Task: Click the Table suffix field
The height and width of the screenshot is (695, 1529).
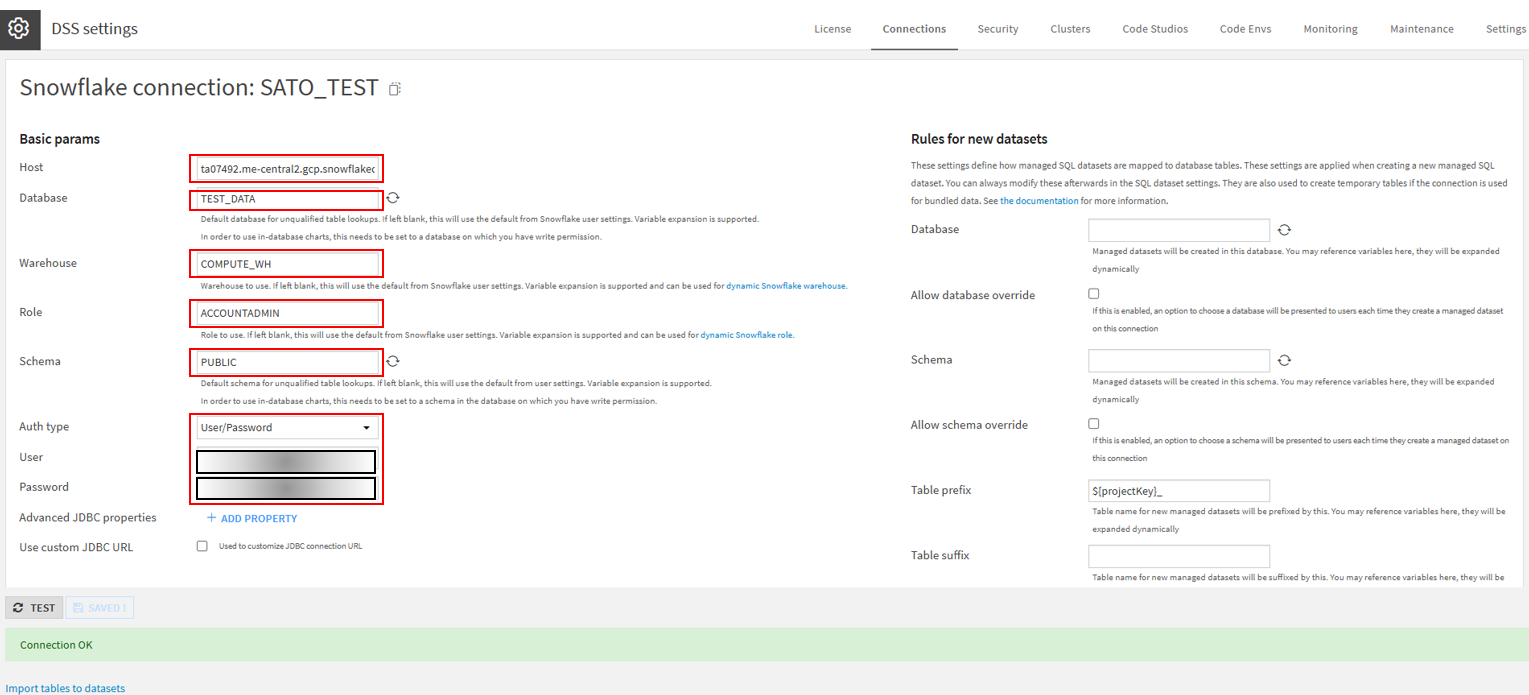Action: tap(1179, 556)
